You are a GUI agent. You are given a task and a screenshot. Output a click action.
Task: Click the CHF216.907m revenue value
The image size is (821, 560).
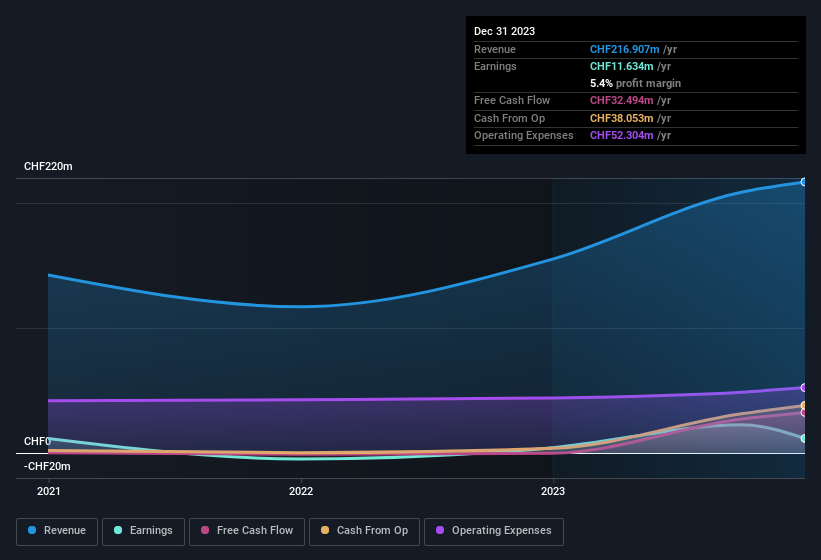pos(624,49)
